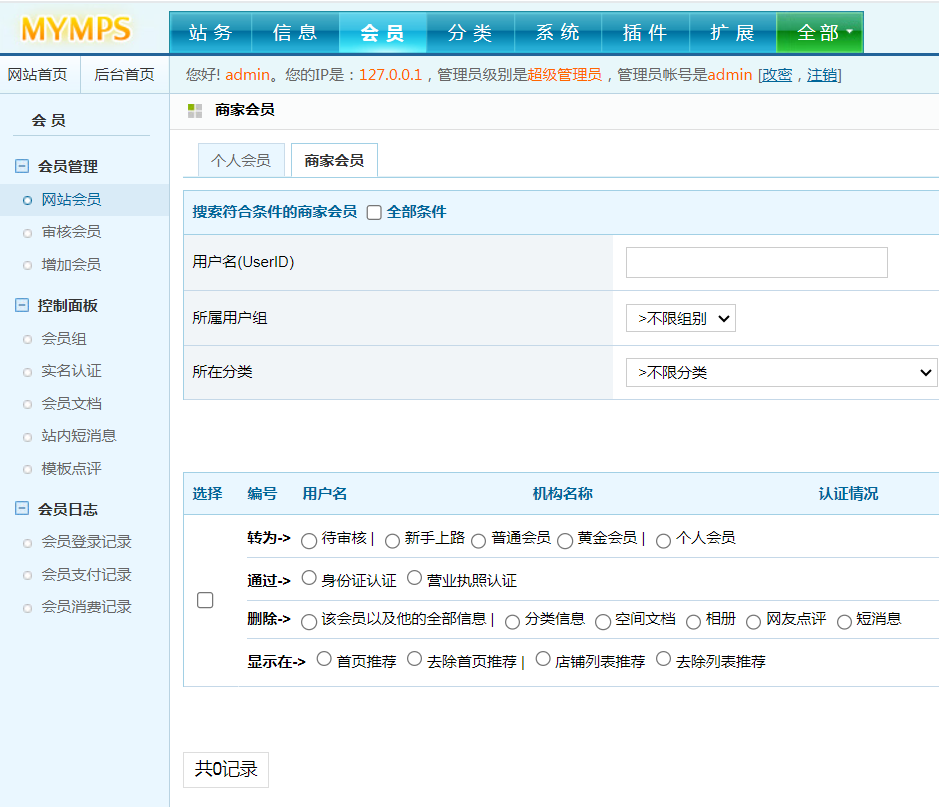Select the 待审核 radio button

[309, 541]
